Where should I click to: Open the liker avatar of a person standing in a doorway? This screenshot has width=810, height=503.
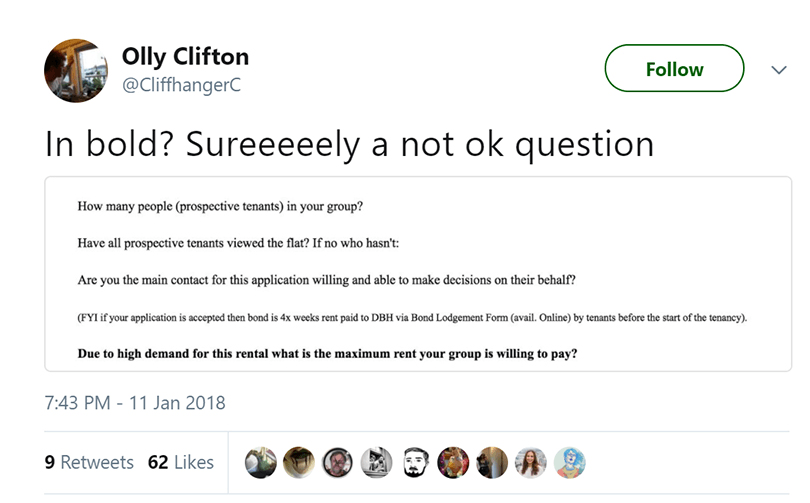click(492, 462)
